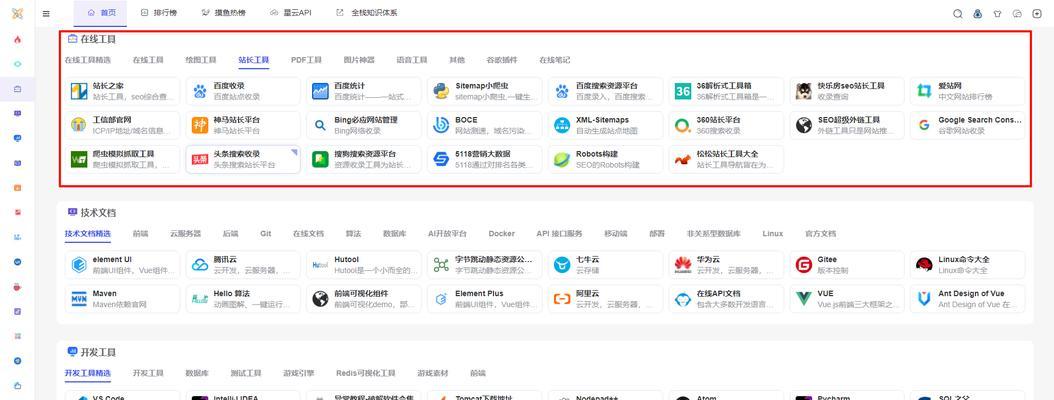Click the Robots构建 planet icon
This screenshot has height=400, width=1054.
click(562, 159)
